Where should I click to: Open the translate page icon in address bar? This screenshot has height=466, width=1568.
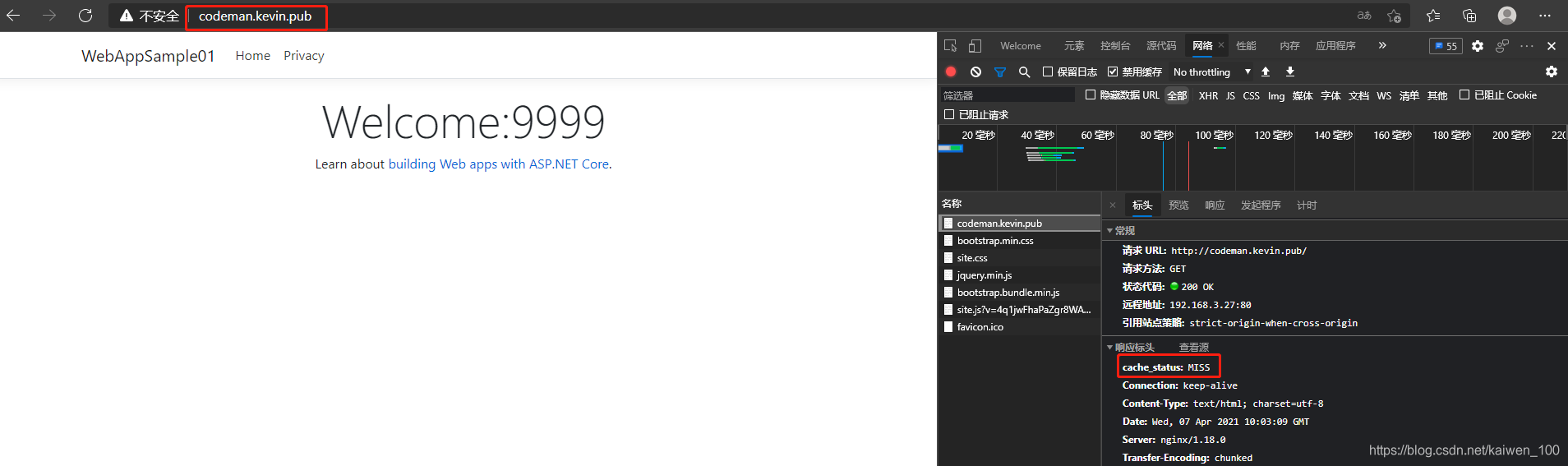(1364, 16)
